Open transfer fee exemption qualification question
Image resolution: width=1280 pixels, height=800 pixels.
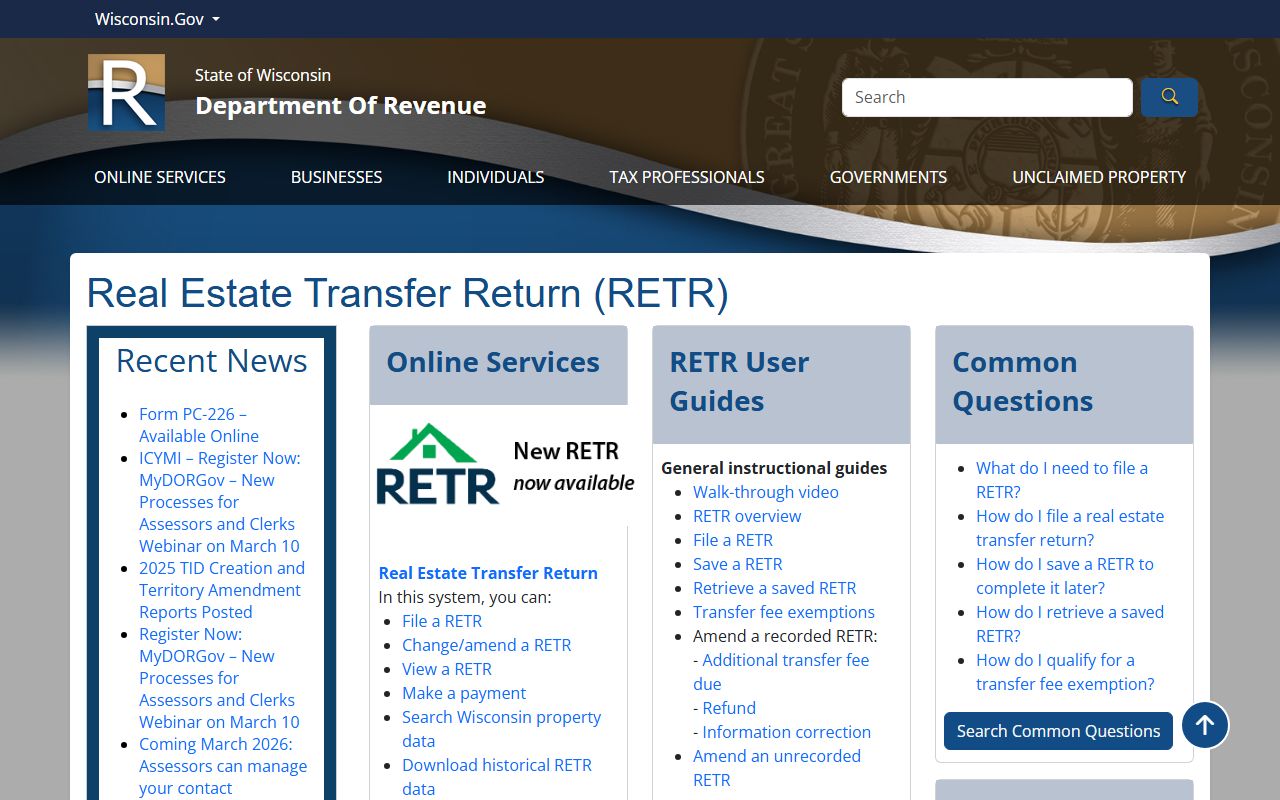coord(1065,672)
